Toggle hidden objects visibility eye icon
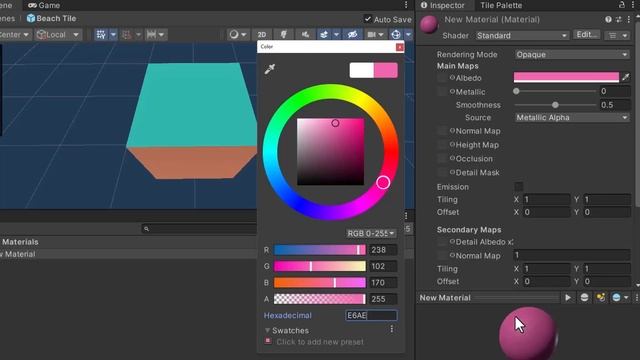The image size is (640, 360). click(352, 35)
